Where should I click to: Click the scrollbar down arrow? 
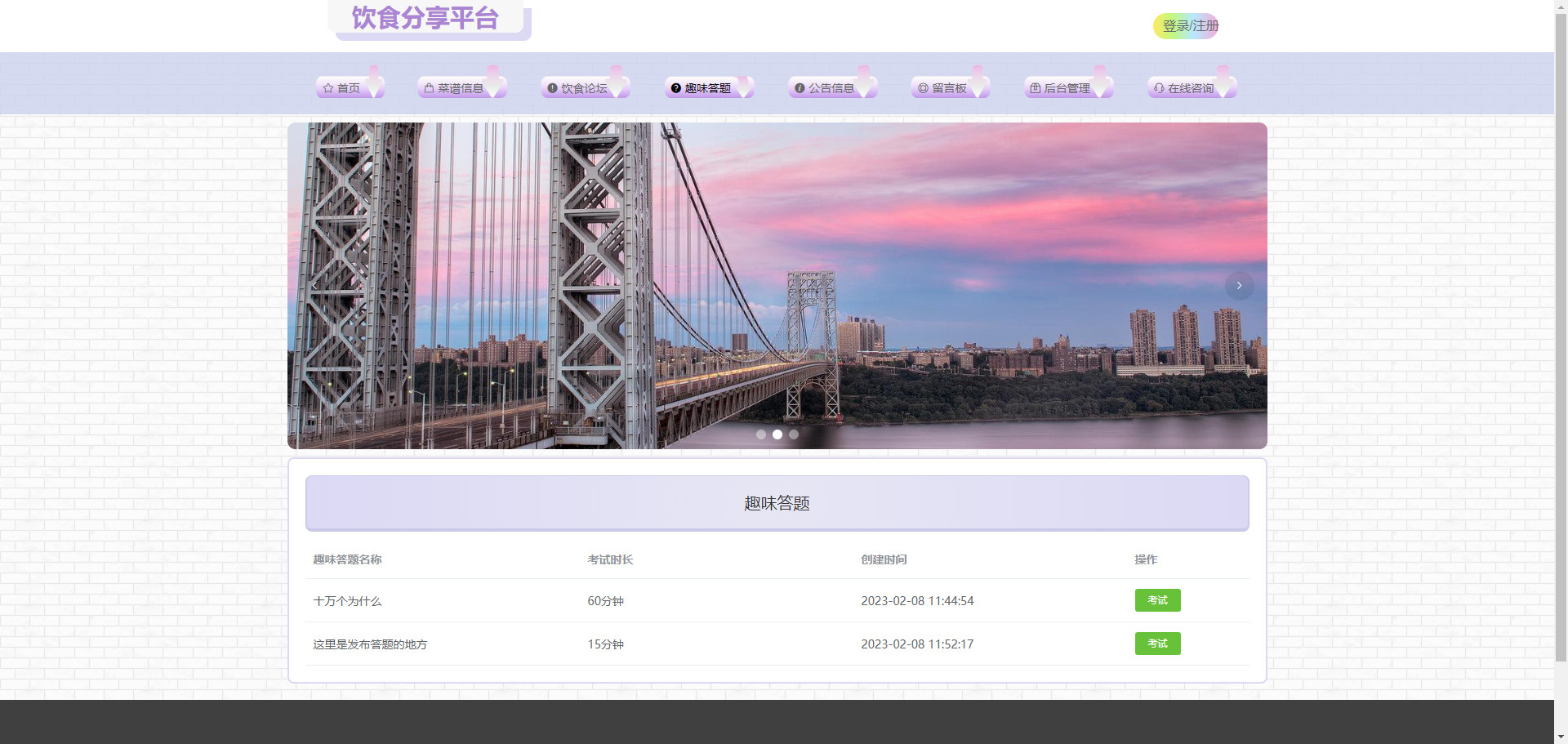tap(1561, 737)
